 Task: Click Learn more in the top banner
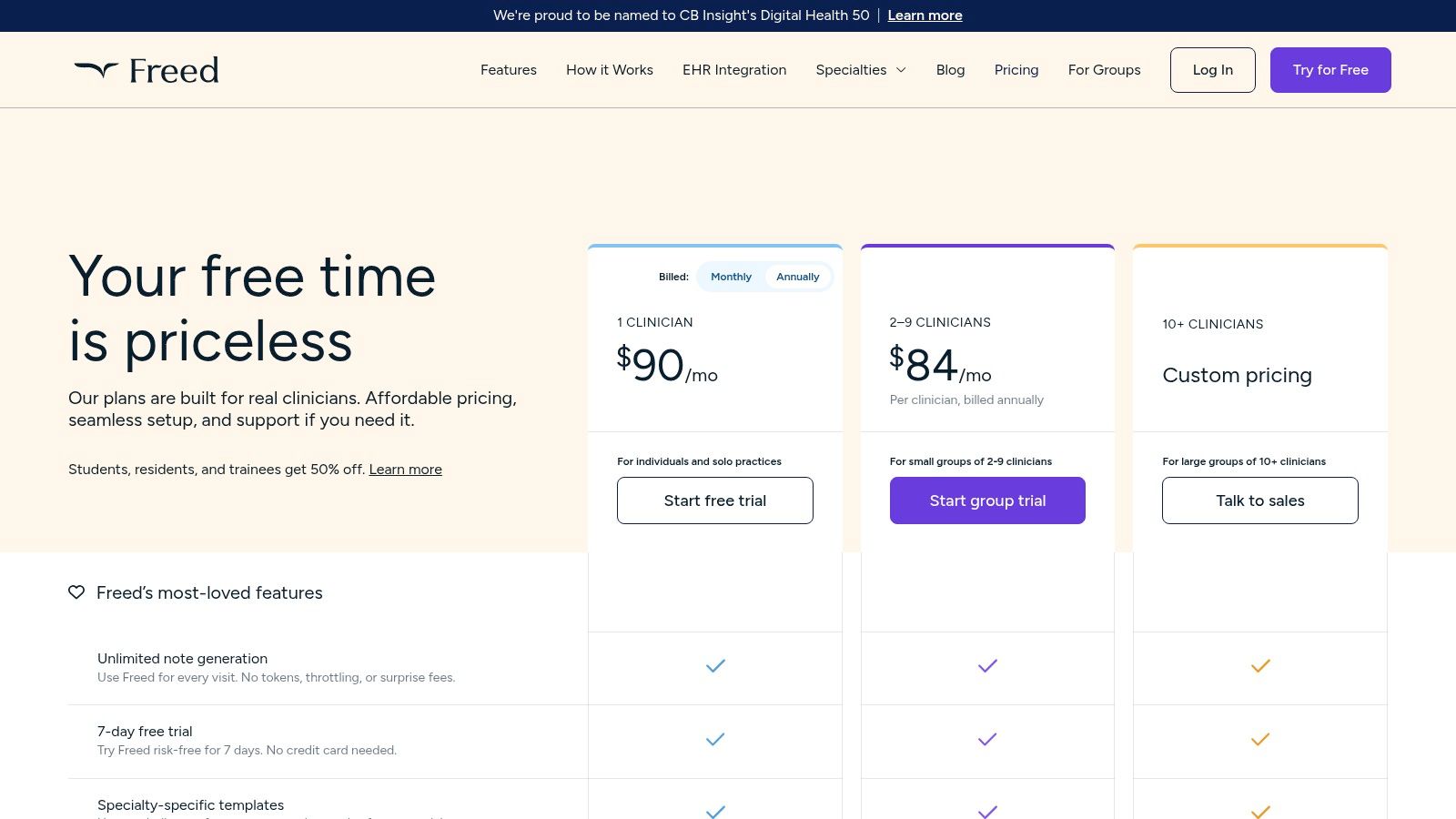(925, 15)
